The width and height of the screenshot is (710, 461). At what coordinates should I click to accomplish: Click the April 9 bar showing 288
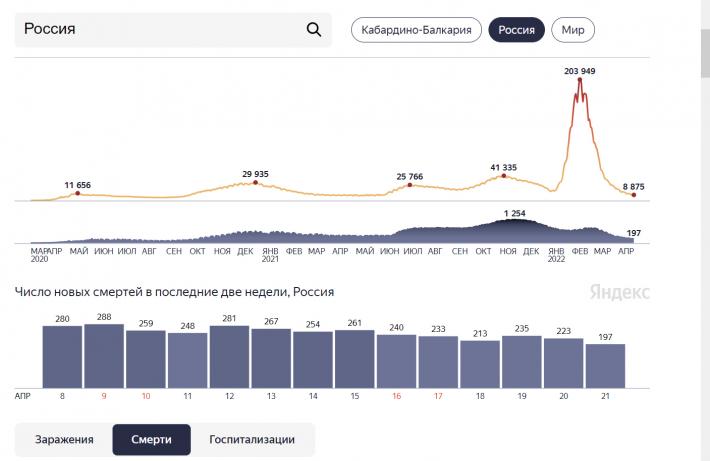(x=104, y=356)
